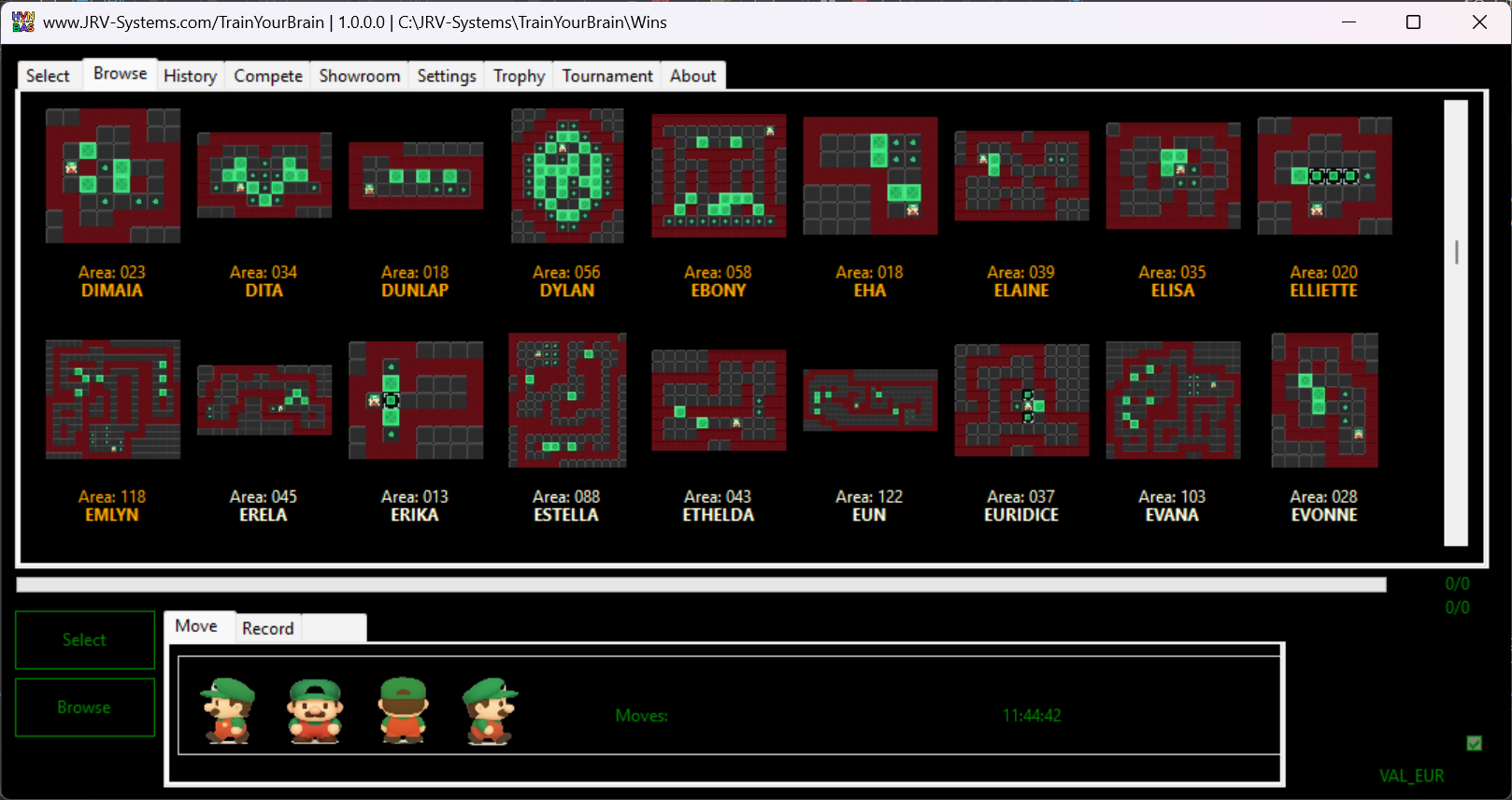Image resolution: width=1512 pixels, height=800 pixels.
Task: Show the About tab
Action: 693,76
